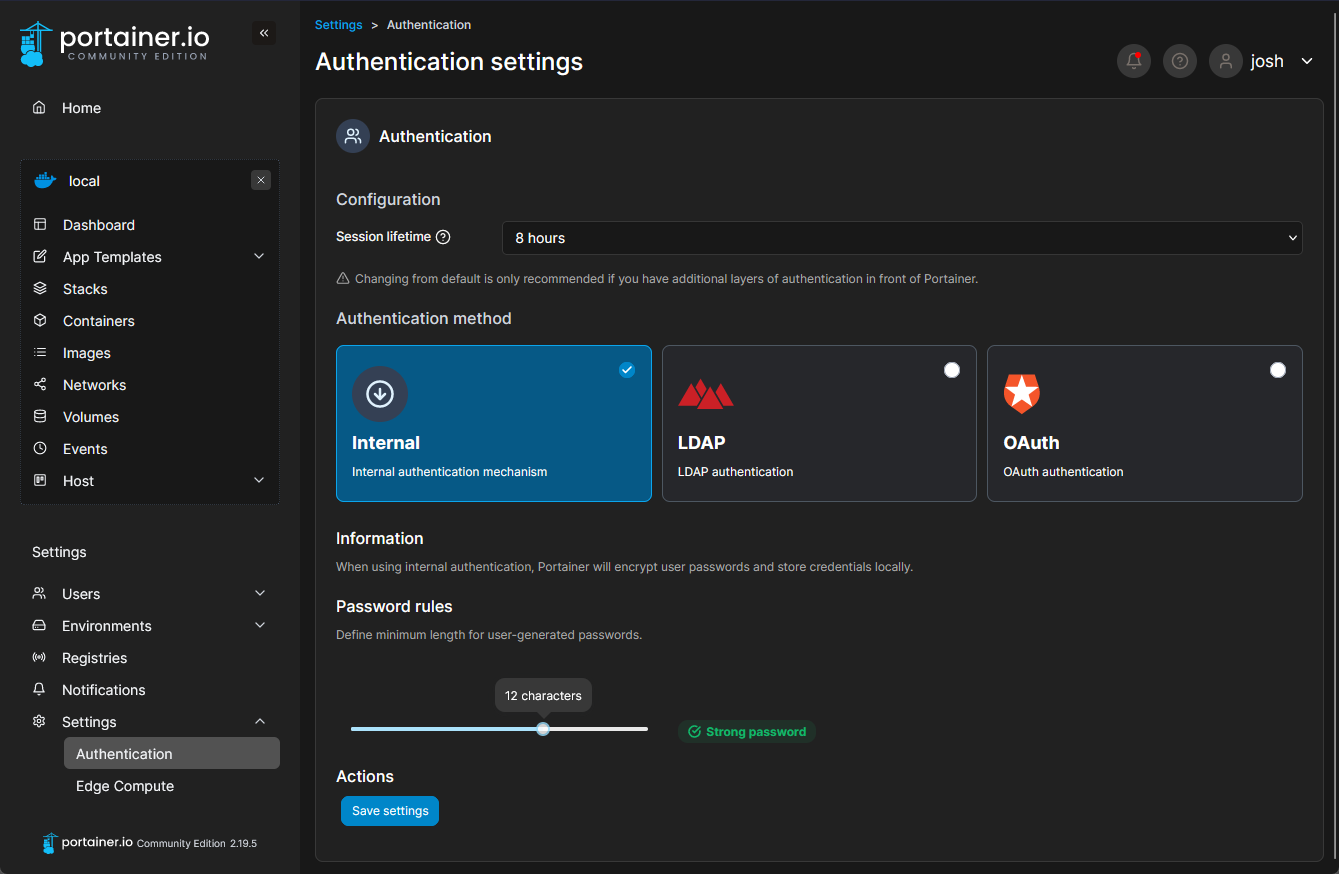Select the Authentication submenu item
The image size is (1339, 874).
pos(172,754)
